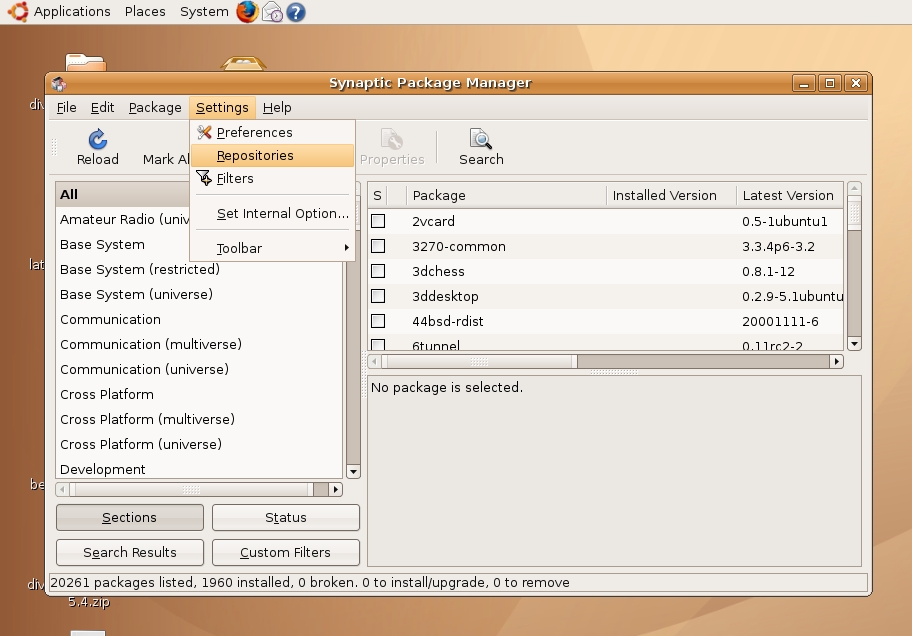Select Repositories in the Settings menu
Image resolution: width=912 pixels, height=636 pixels.
click(272, 155)
